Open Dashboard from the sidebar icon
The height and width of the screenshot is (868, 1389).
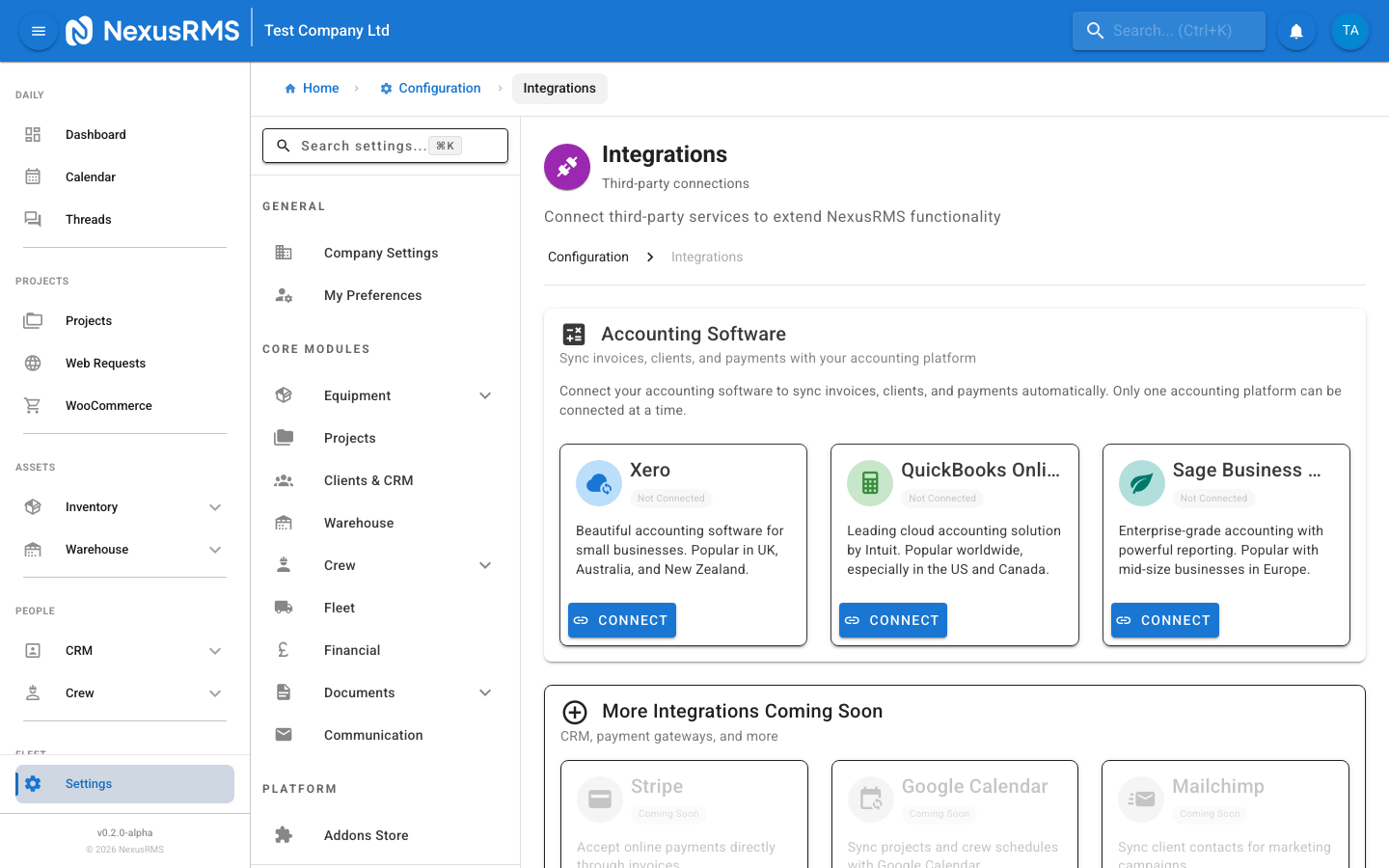point(33,134)
